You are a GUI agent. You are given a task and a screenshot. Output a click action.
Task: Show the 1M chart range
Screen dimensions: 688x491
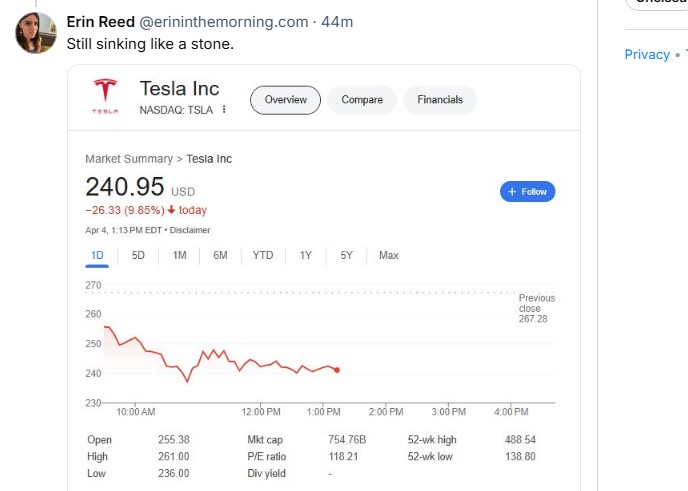coord(180,255)
